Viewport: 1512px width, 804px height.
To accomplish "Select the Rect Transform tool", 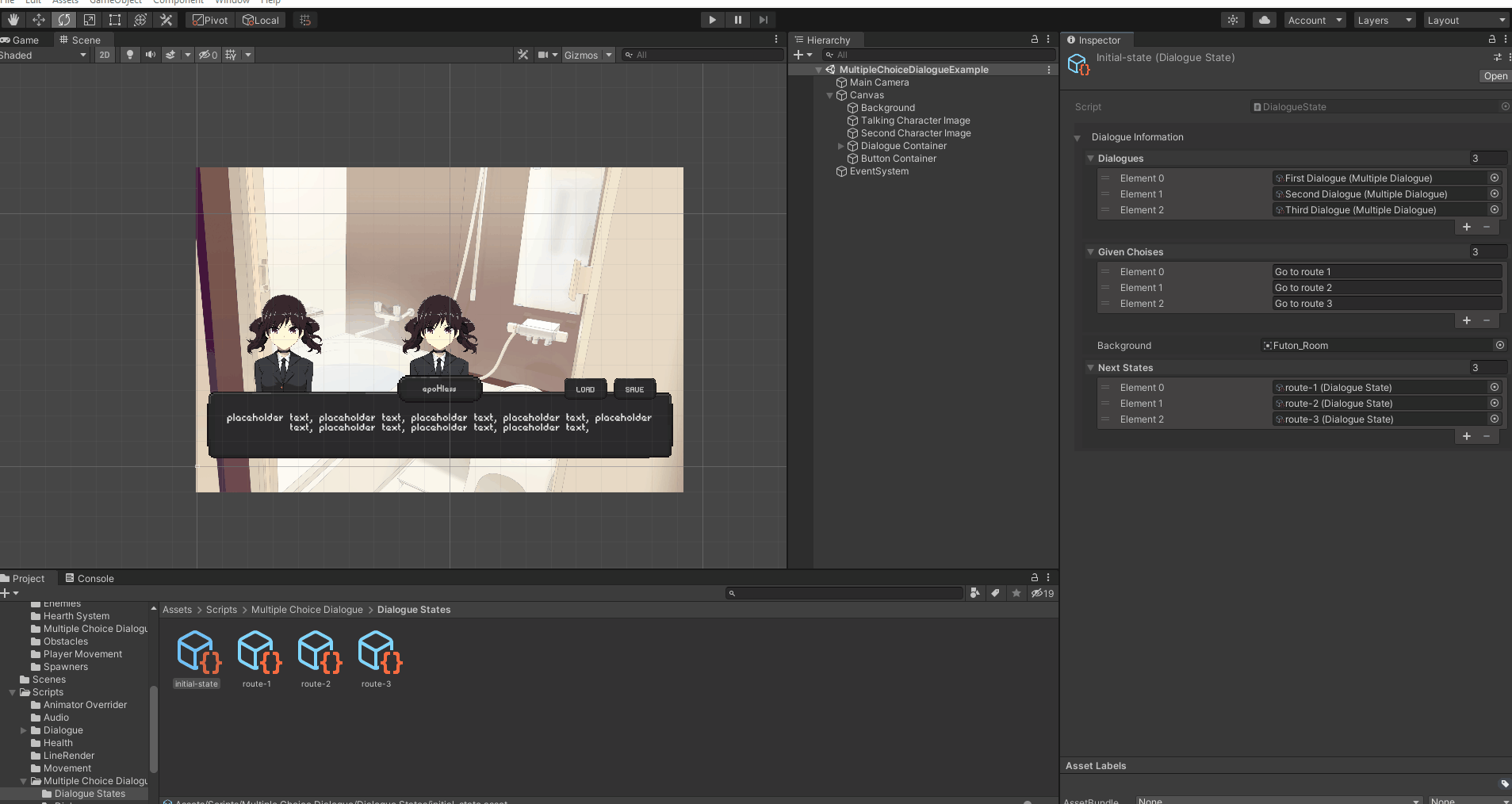I will click(x=115, y=20).
